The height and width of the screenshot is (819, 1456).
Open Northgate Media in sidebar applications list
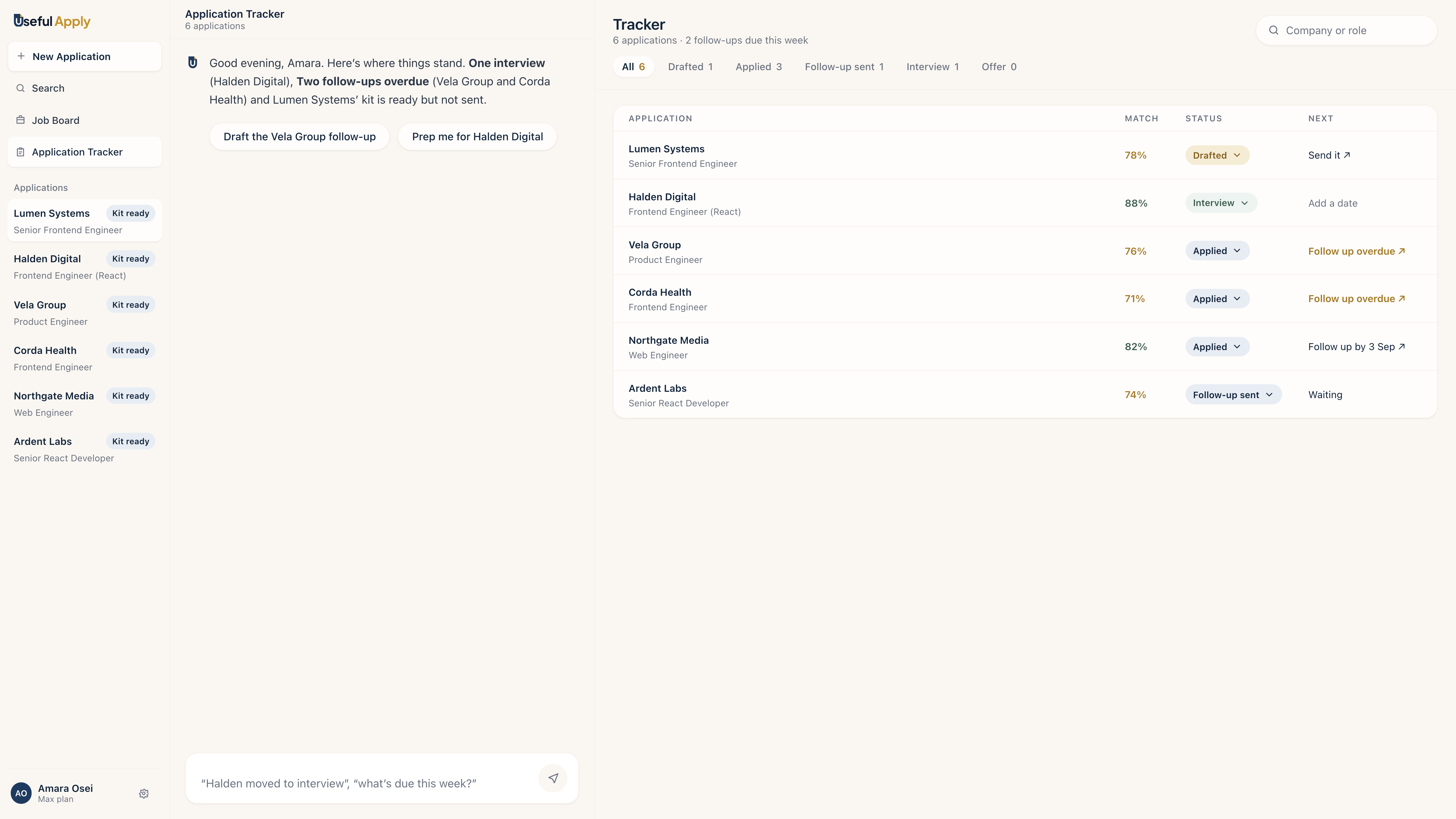85,404
